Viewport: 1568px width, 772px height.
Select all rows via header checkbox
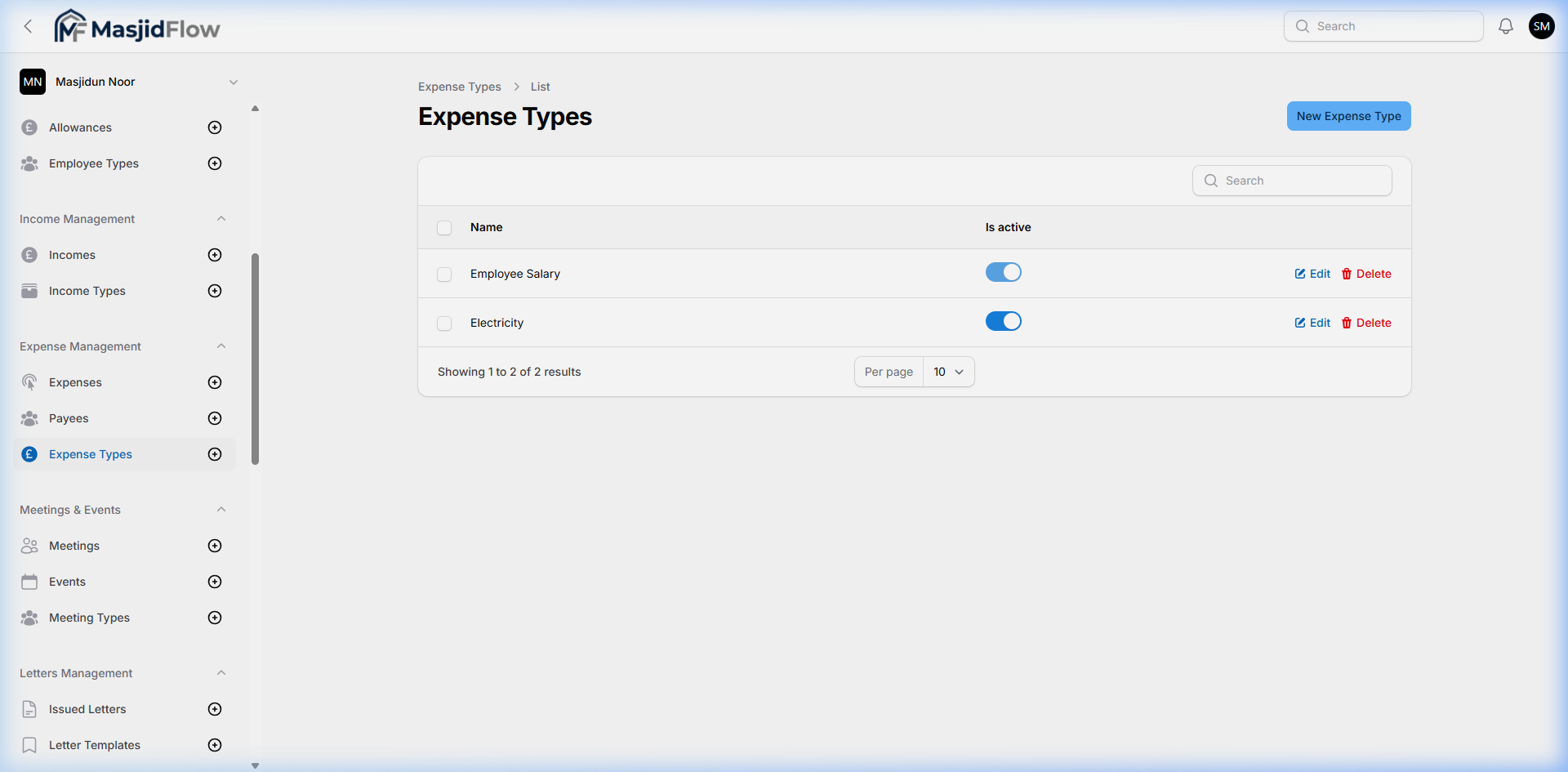[x=444, y=227]
